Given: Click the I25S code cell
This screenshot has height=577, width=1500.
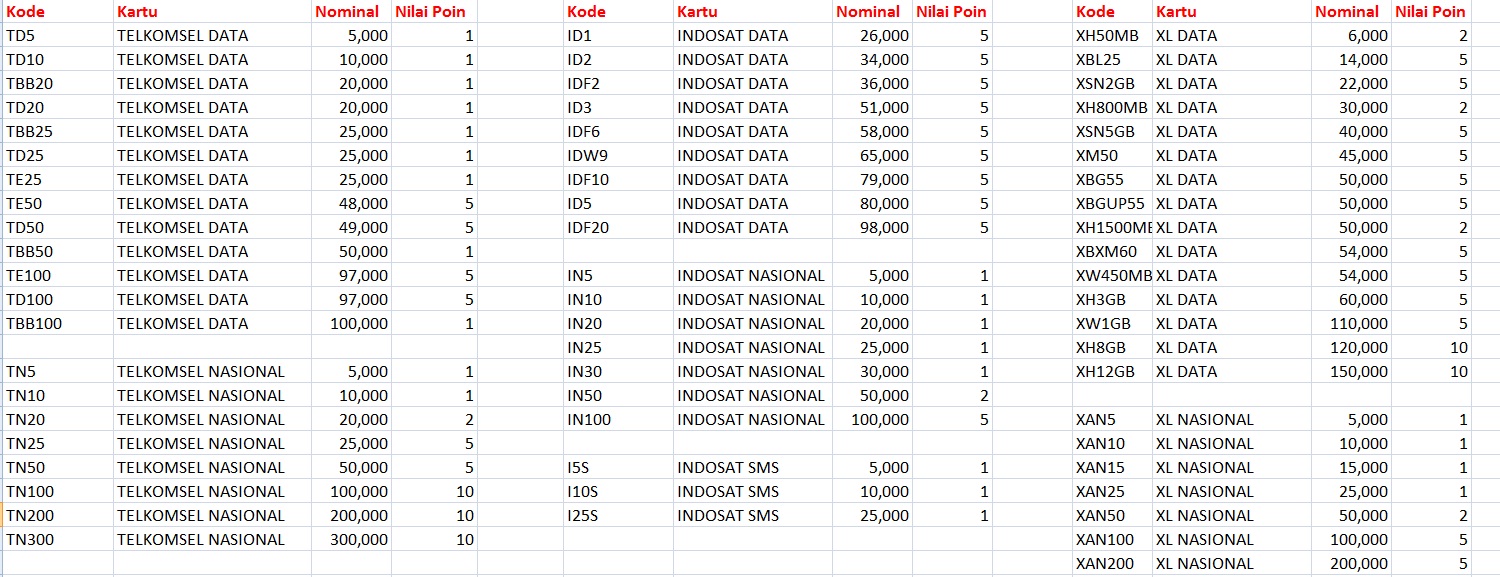Looking at the screenshot, I should pos(618,515).
